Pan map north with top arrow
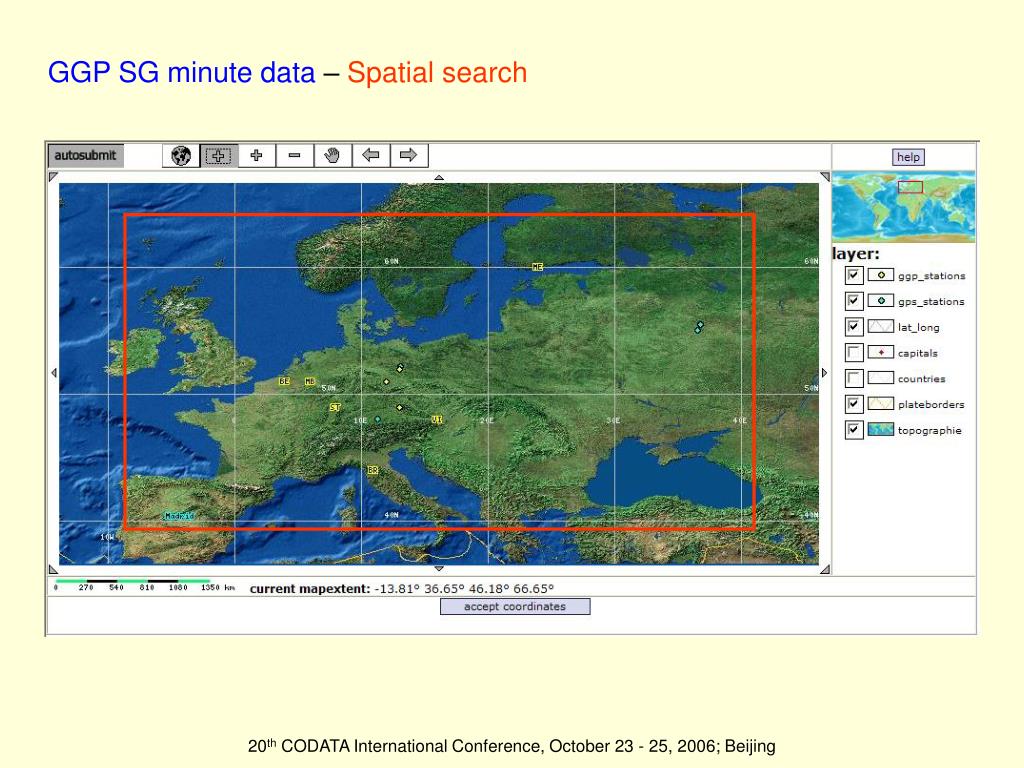The width and height of the screenshot is (1024, 768). [439, 177]
